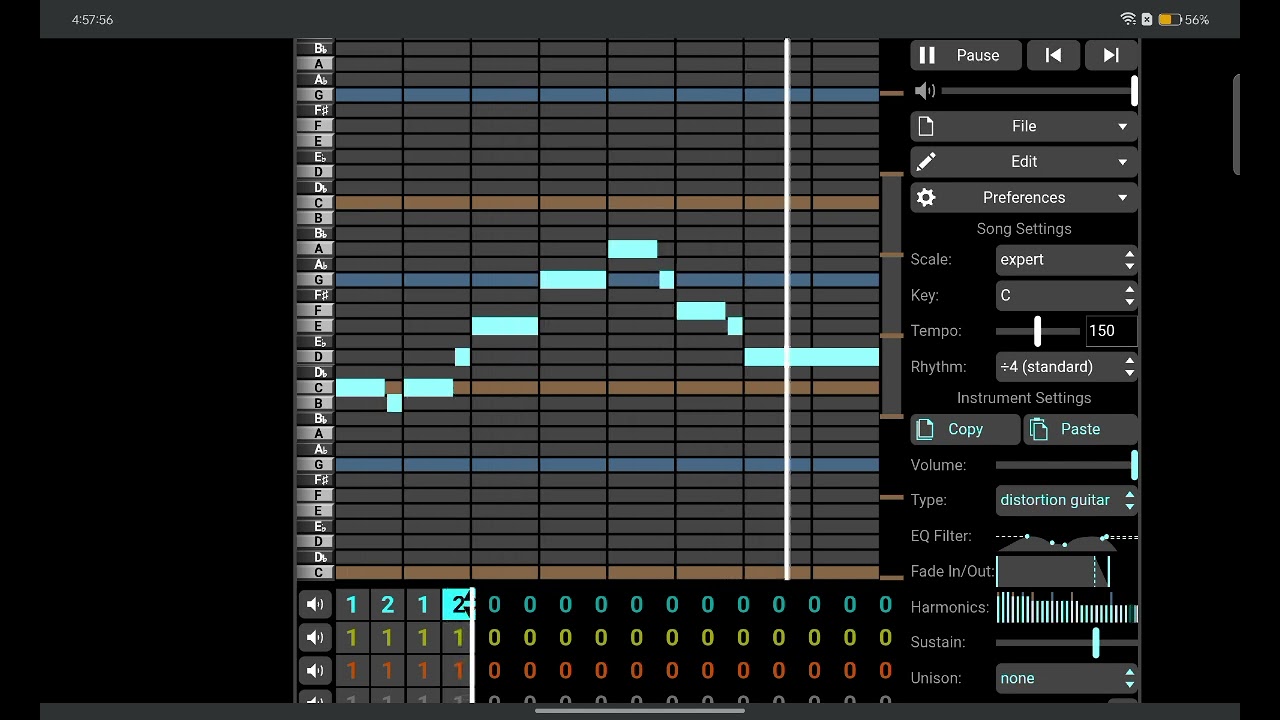This screenshot has height=720, width=1280.
Task: Select cyan channel bar one pattern
Action: [351, 604]
